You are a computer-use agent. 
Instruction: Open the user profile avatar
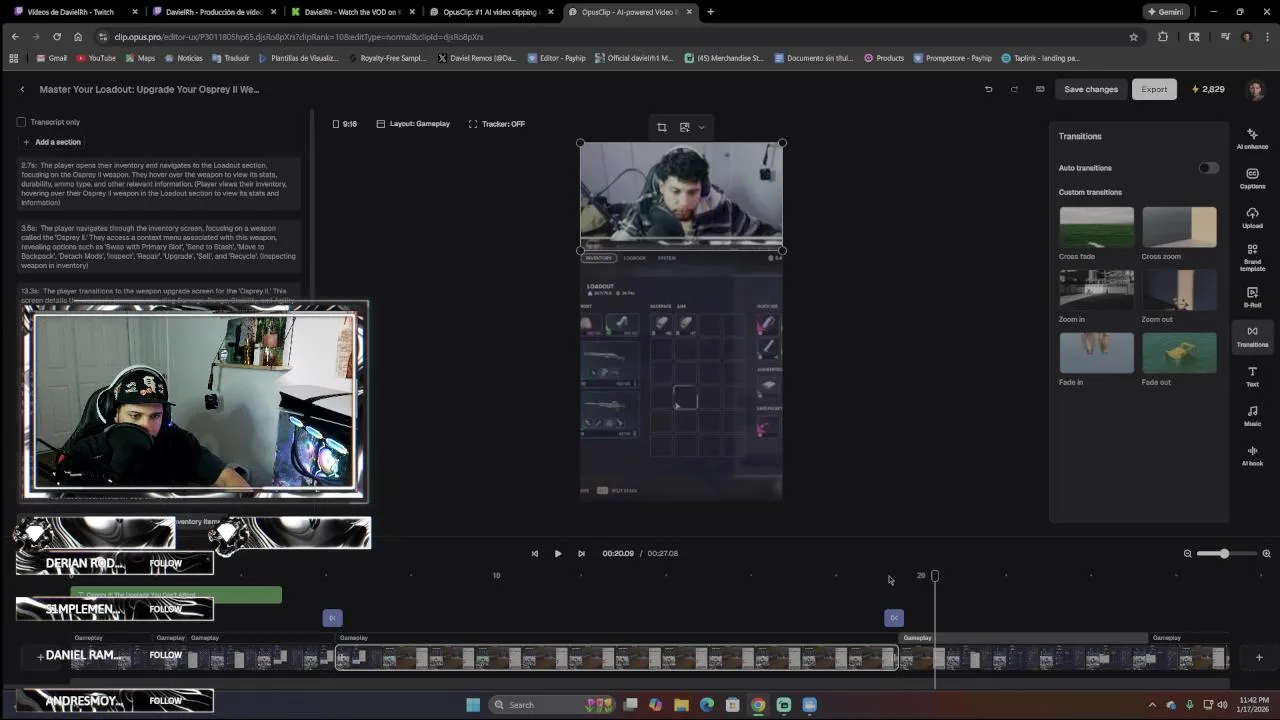(x=1256, y=89)
